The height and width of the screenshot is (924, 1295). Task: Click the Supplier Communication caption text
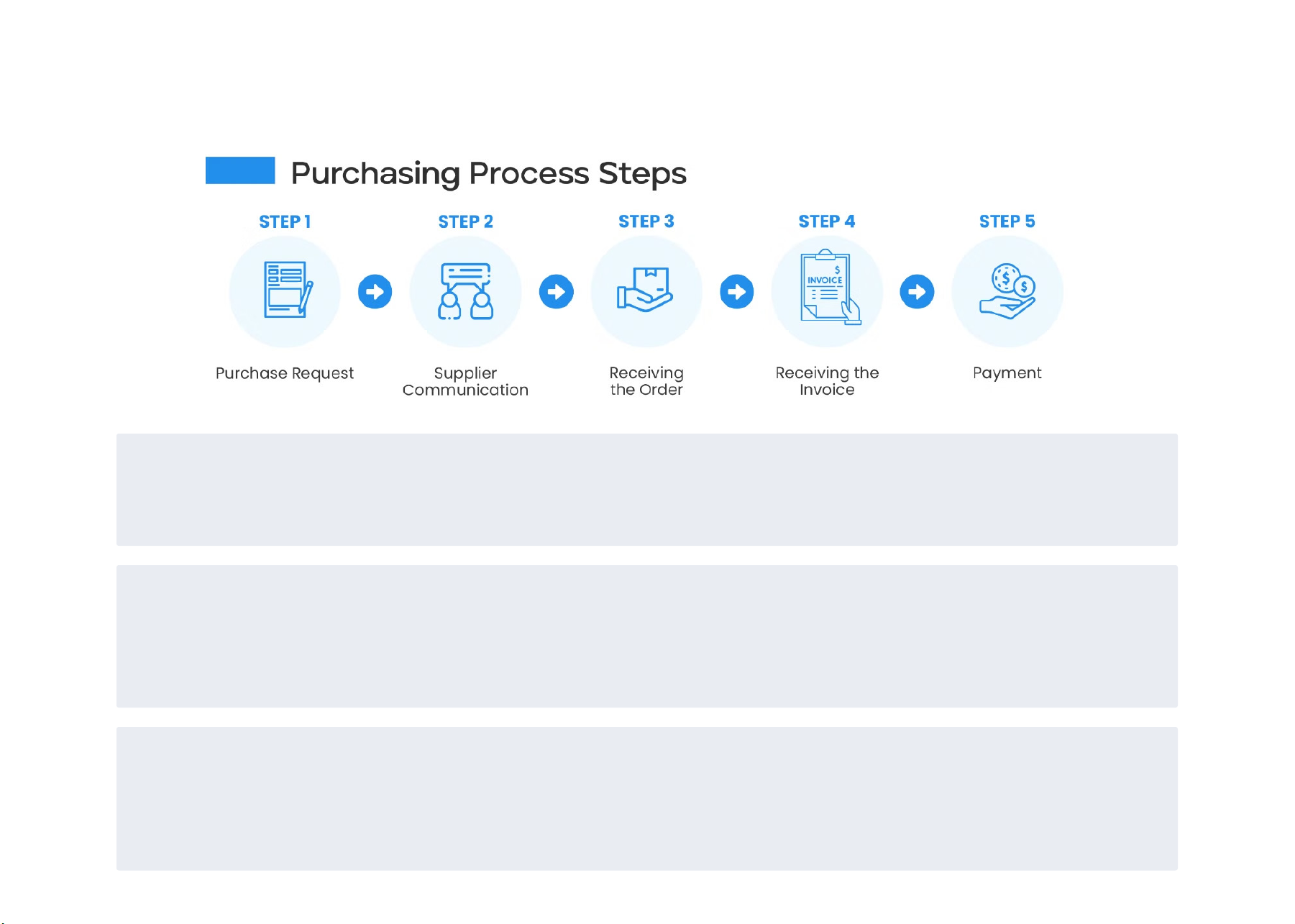[x=465, y=381]
